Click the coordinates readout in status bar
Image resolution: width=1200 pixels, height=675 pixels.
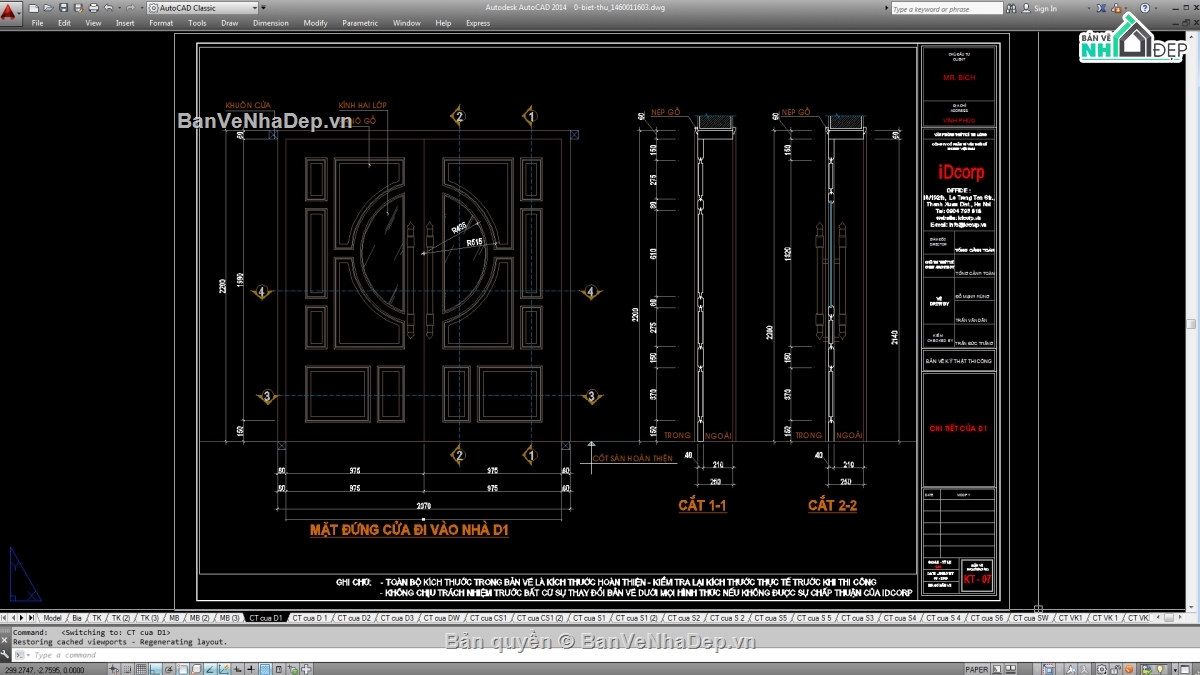44,670
